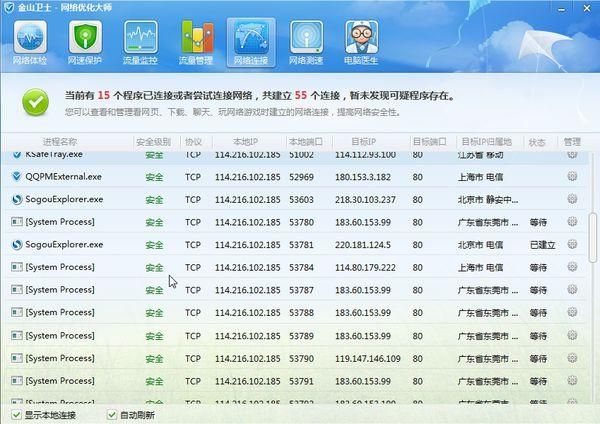
Task: Sort by 状态 column header
Action: 537,142
